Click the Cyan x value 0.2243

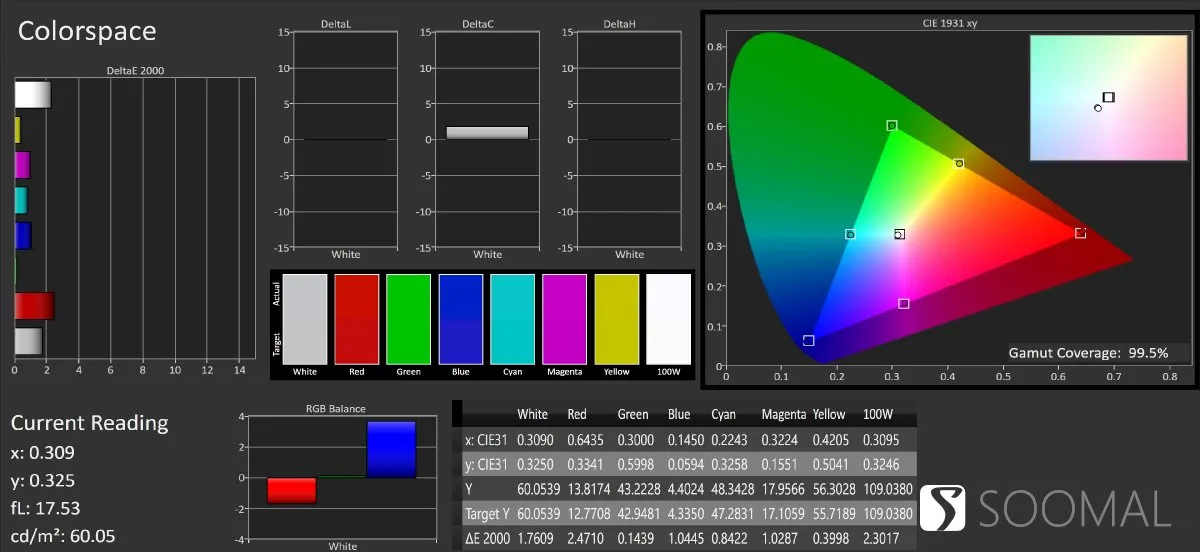729,440
